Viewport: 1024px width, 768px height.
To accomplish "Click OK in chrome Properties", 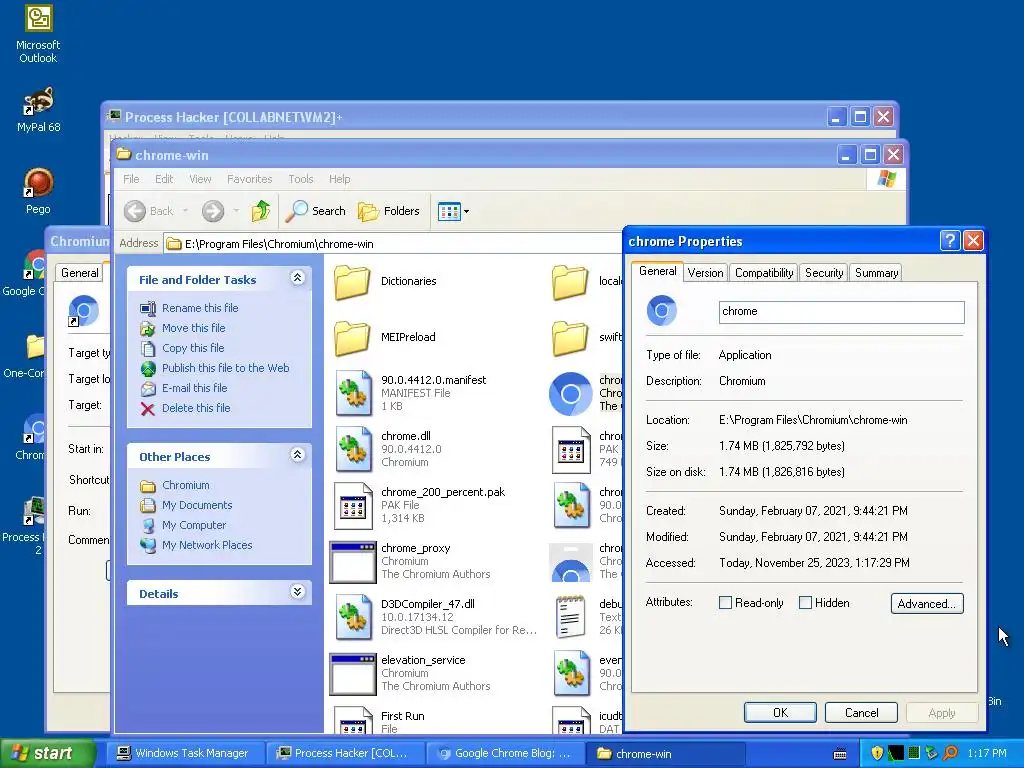I will pos(780,712).
